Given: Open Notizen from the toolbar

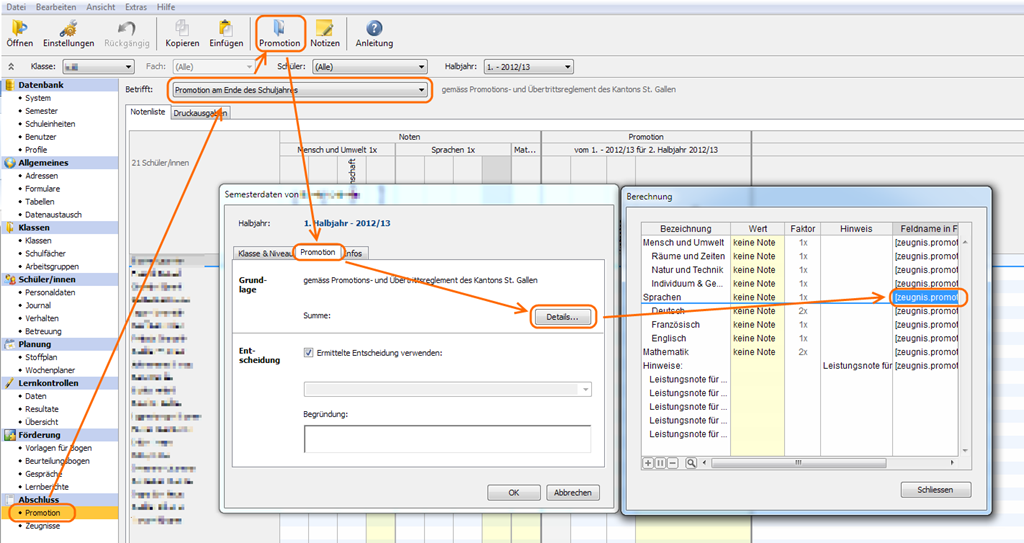Looking at the screenshot, I should click(324, 29).
